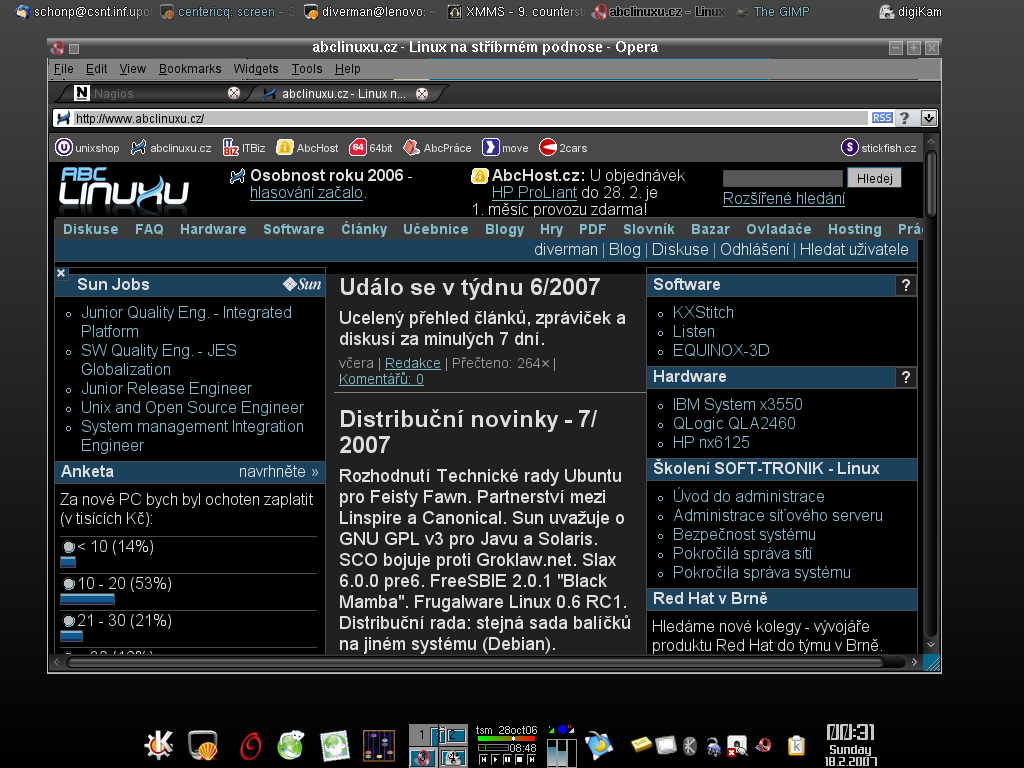Screen dimensions: 1024x768
Task: Select the '< 10 (14%)' poll option
Action: point(69,547)
